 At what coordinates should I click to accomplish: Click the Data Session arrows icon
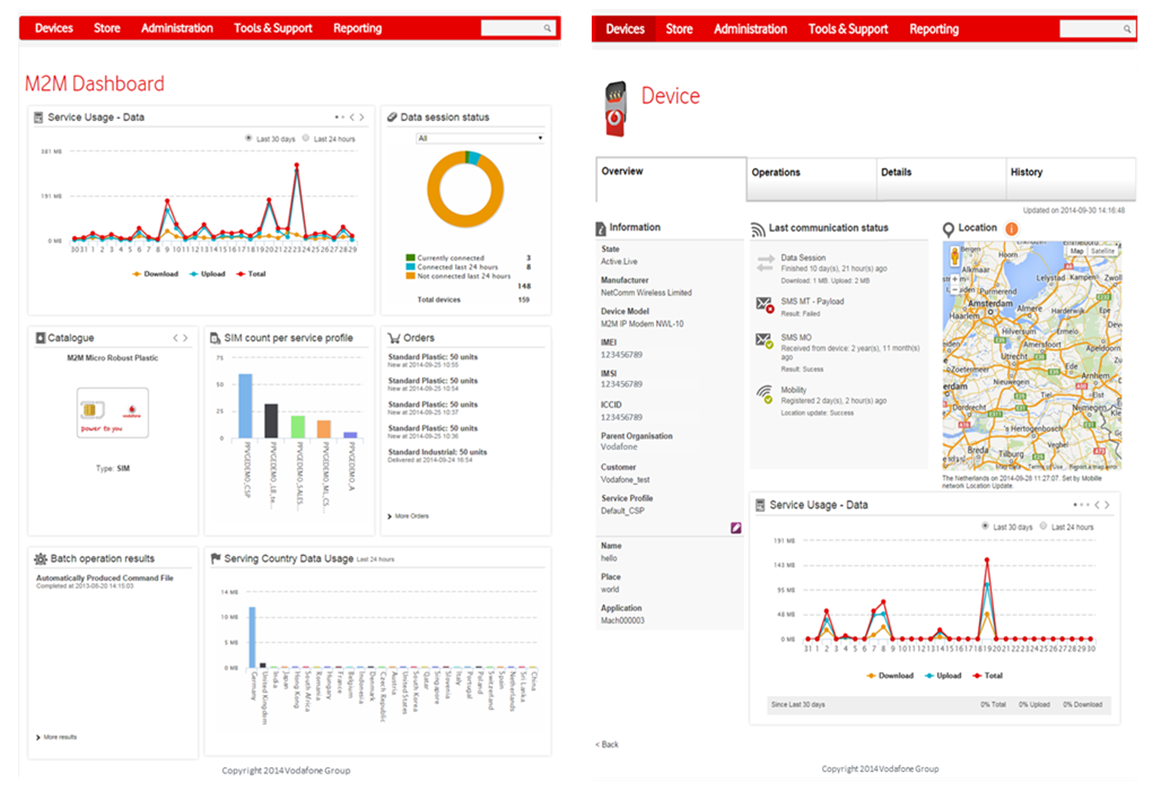(766, 263)
